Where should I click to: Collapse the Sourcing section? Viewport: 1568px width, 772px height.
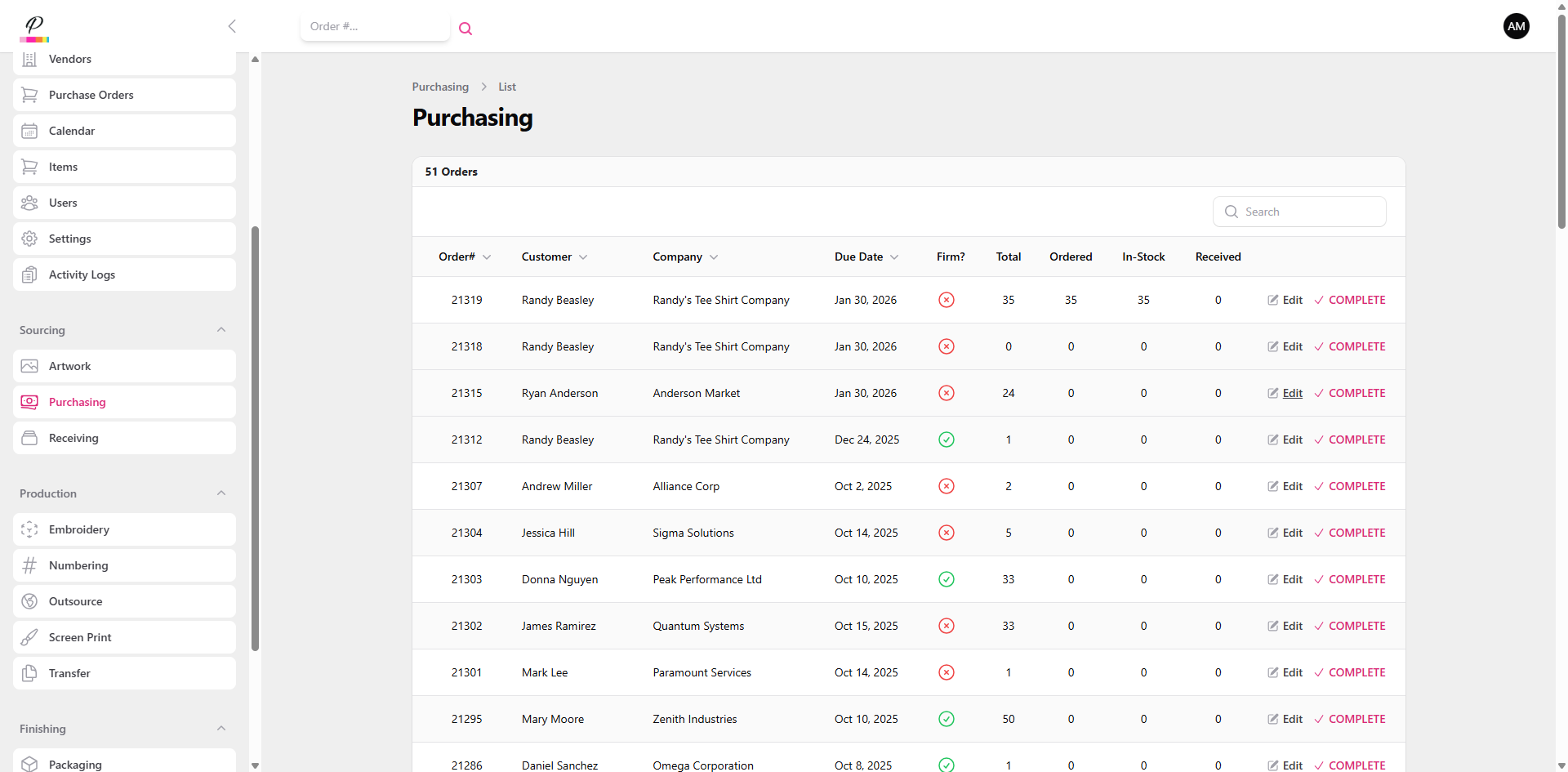tap(221, 330)
